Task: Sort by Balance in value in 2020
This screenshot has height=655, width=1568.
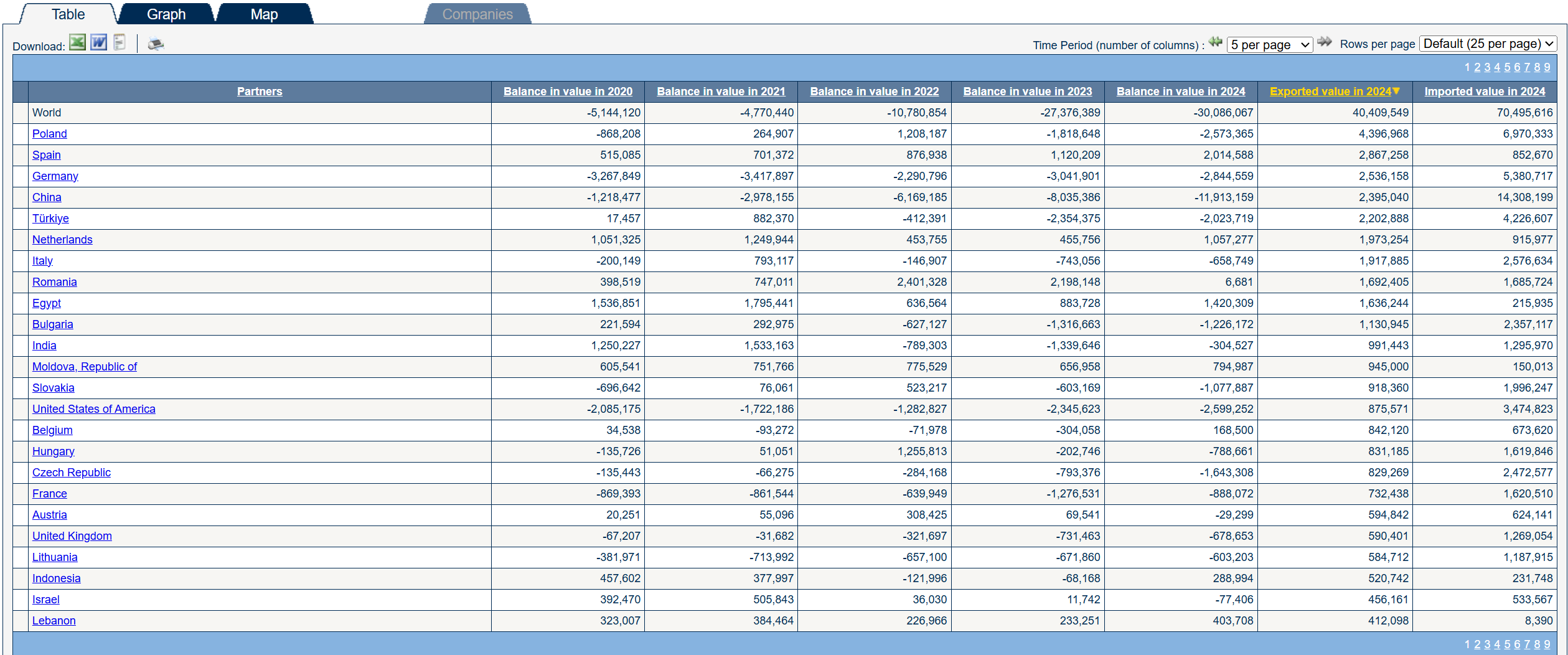Action: (x=568, y=92)
